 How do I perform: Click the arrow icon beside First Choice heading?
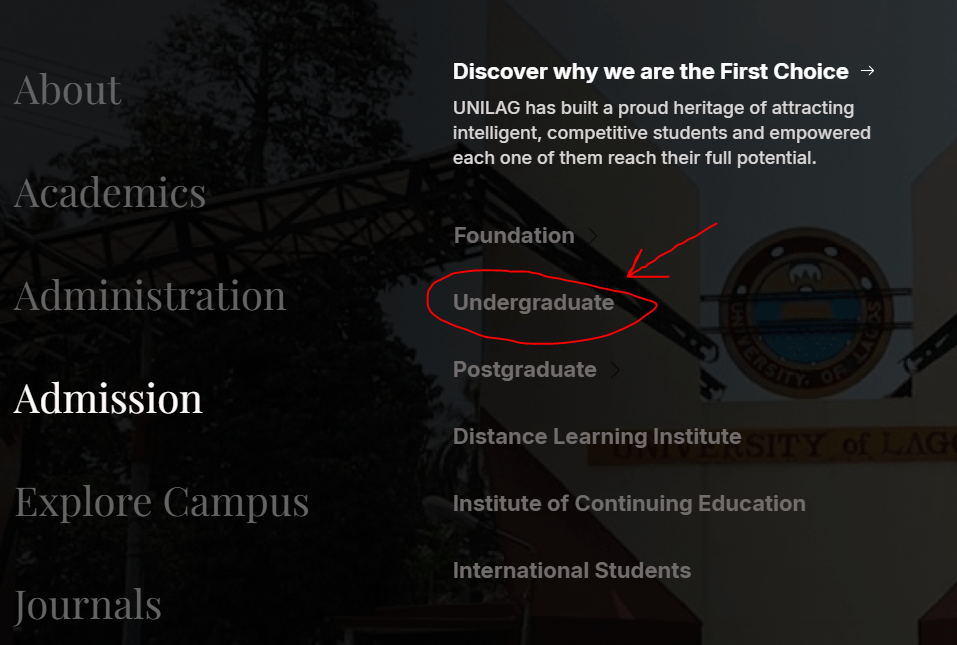point(868,71)
